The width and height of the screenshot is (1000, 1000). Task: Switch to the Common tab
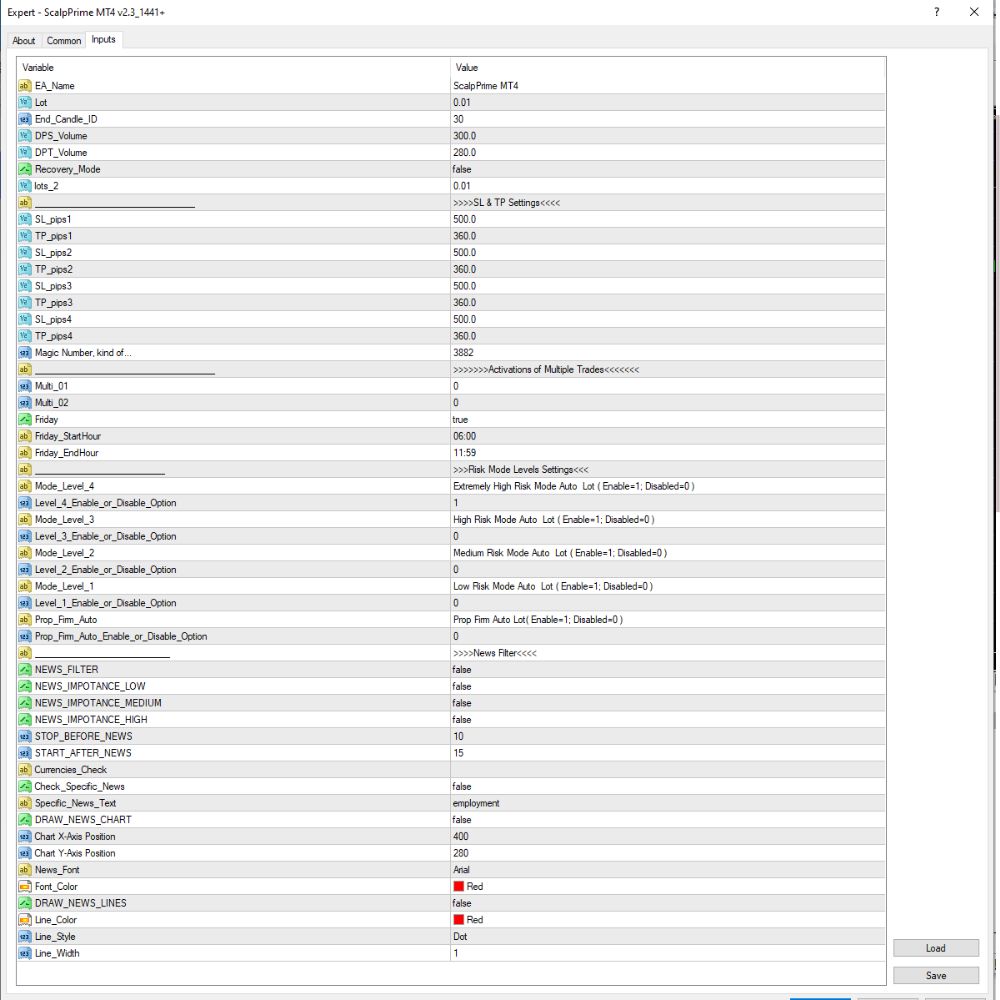64,40
